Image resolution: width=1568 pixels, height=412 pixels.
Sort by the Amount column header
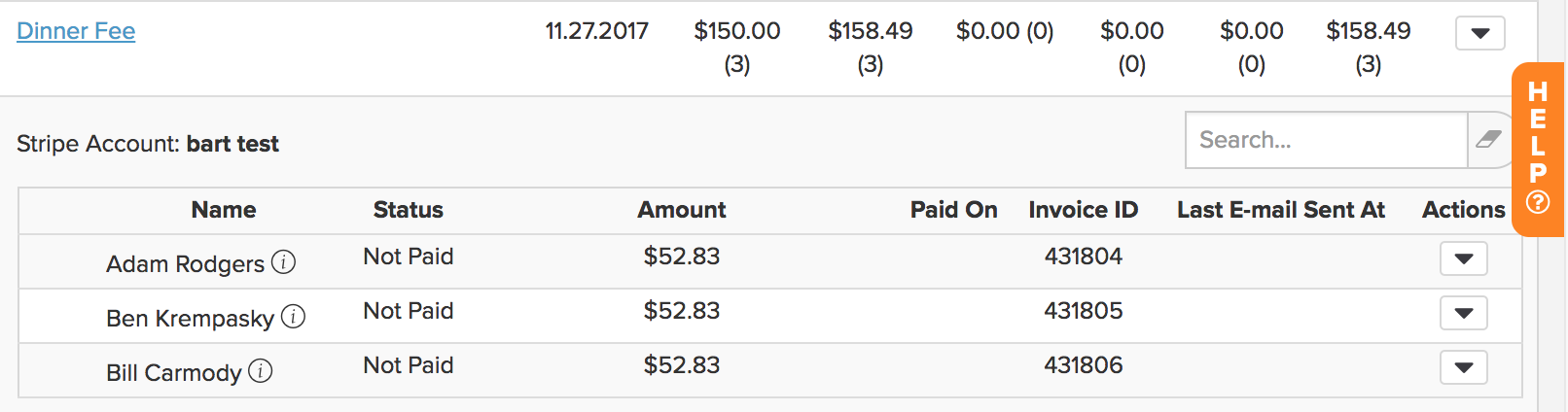(682, 210)
